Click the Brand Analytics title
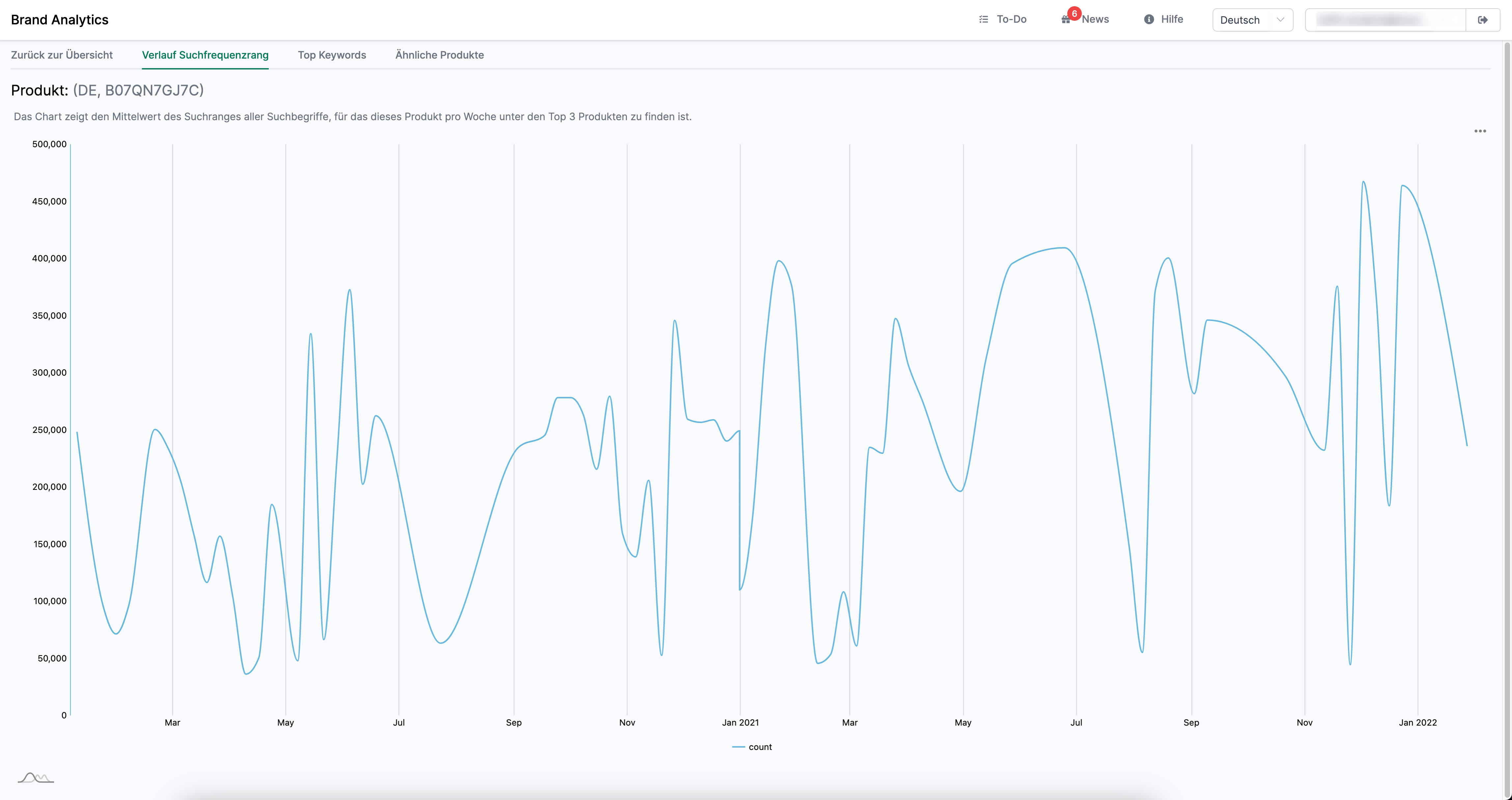The height and width of the screenshot is (800, 1512). 60,20
